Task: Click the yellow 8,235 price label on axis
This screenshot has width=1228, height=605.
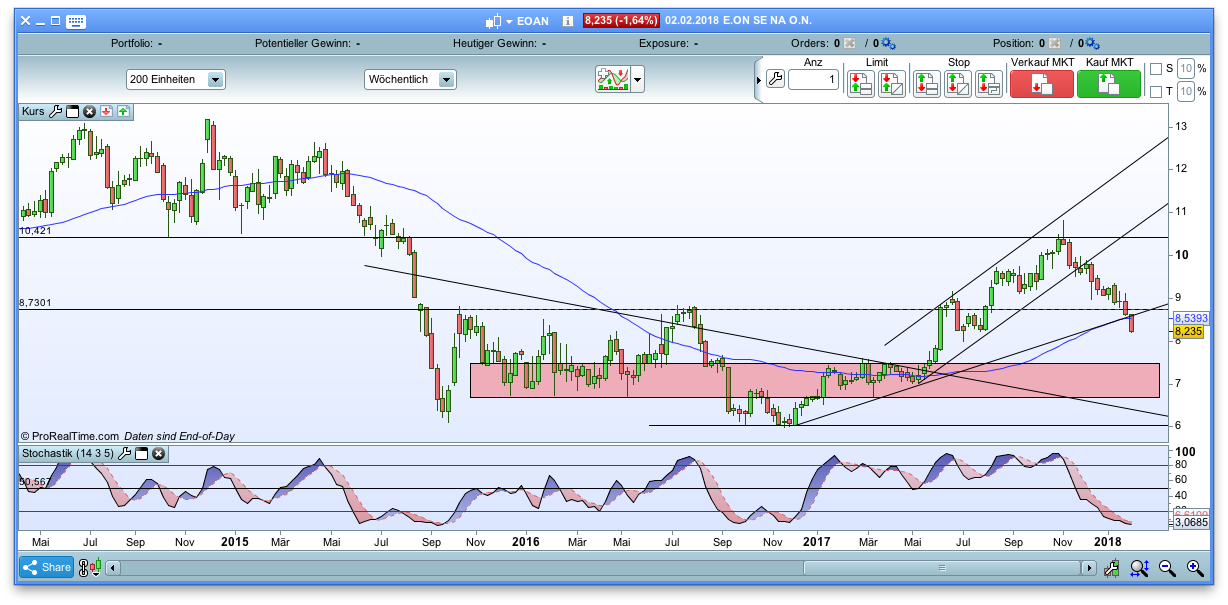Action: click(1188, 331)
